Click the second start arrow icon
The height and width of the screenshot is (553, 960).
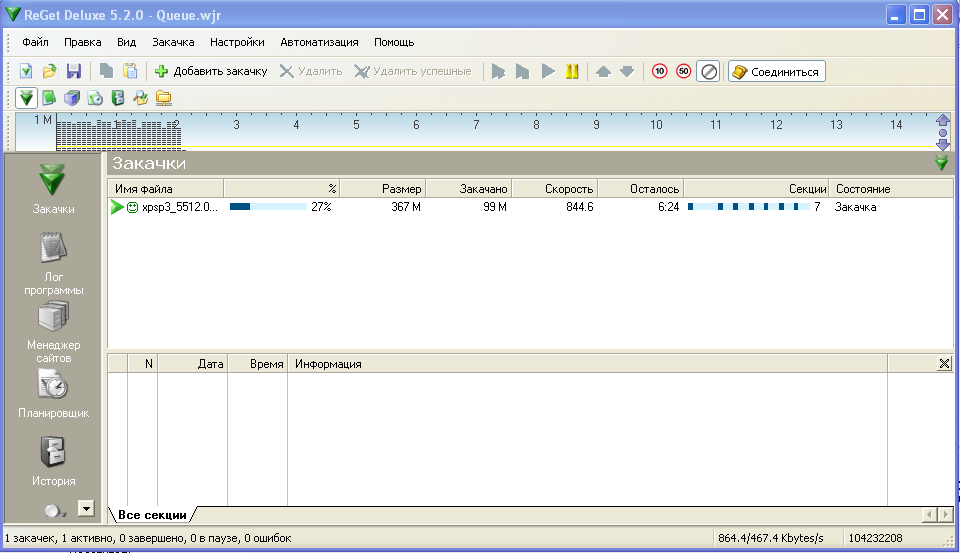[x=522, y=72]
